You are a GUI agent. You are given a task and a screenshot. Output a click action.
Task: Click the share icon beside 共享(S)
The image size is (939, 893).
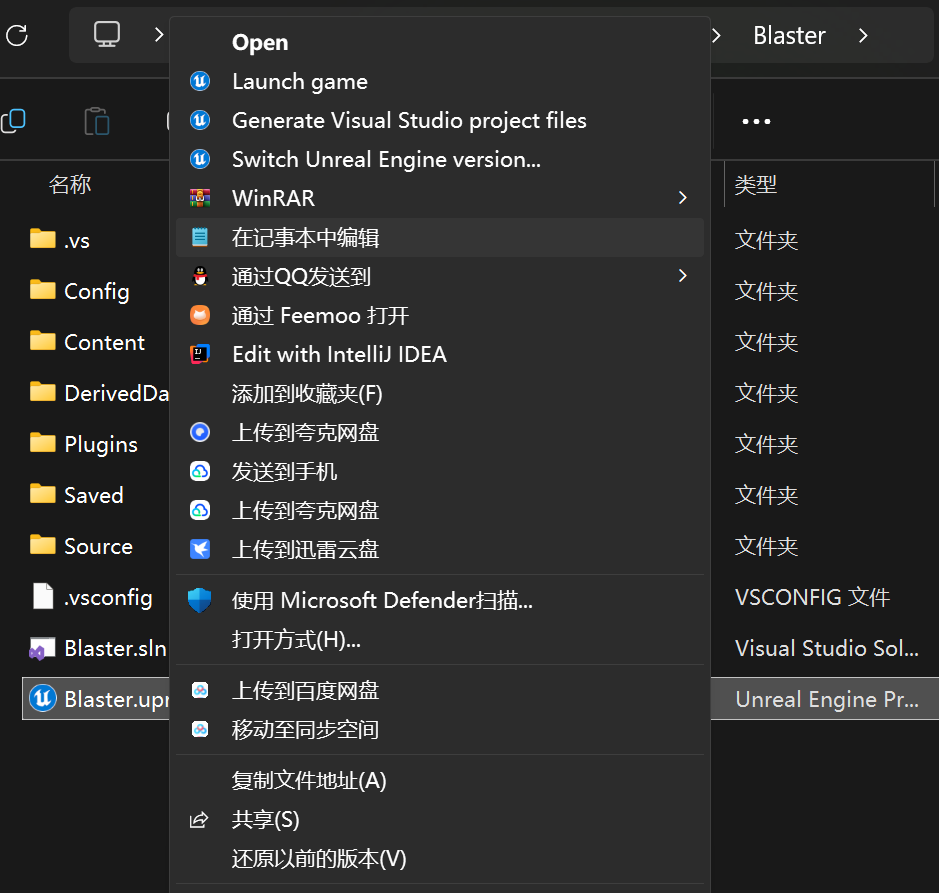pyautogui.click(x=199, y=819)
